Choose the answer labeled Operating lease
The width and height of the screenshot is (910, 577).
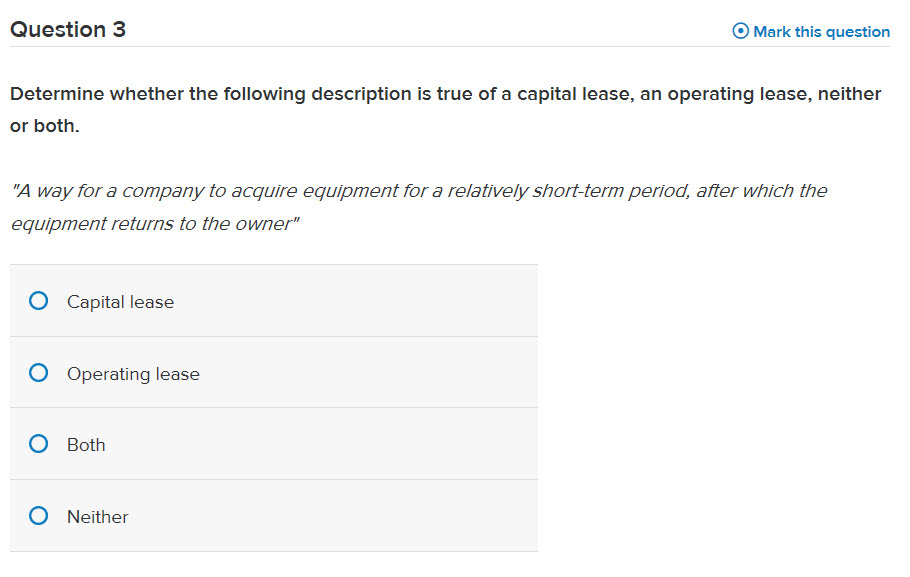pyautogui.click(x=132, y=372)
